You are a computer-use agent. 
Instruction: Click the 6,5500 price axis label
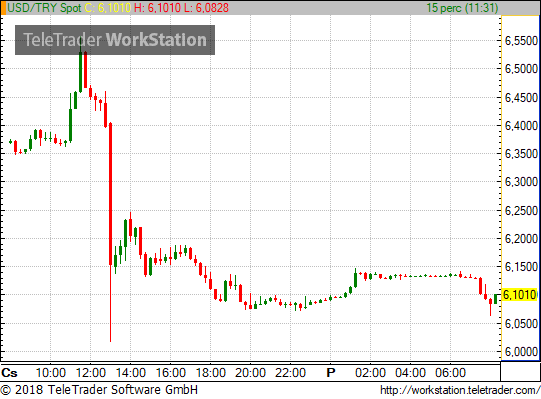pyautogui.click(x=521, y=41)
